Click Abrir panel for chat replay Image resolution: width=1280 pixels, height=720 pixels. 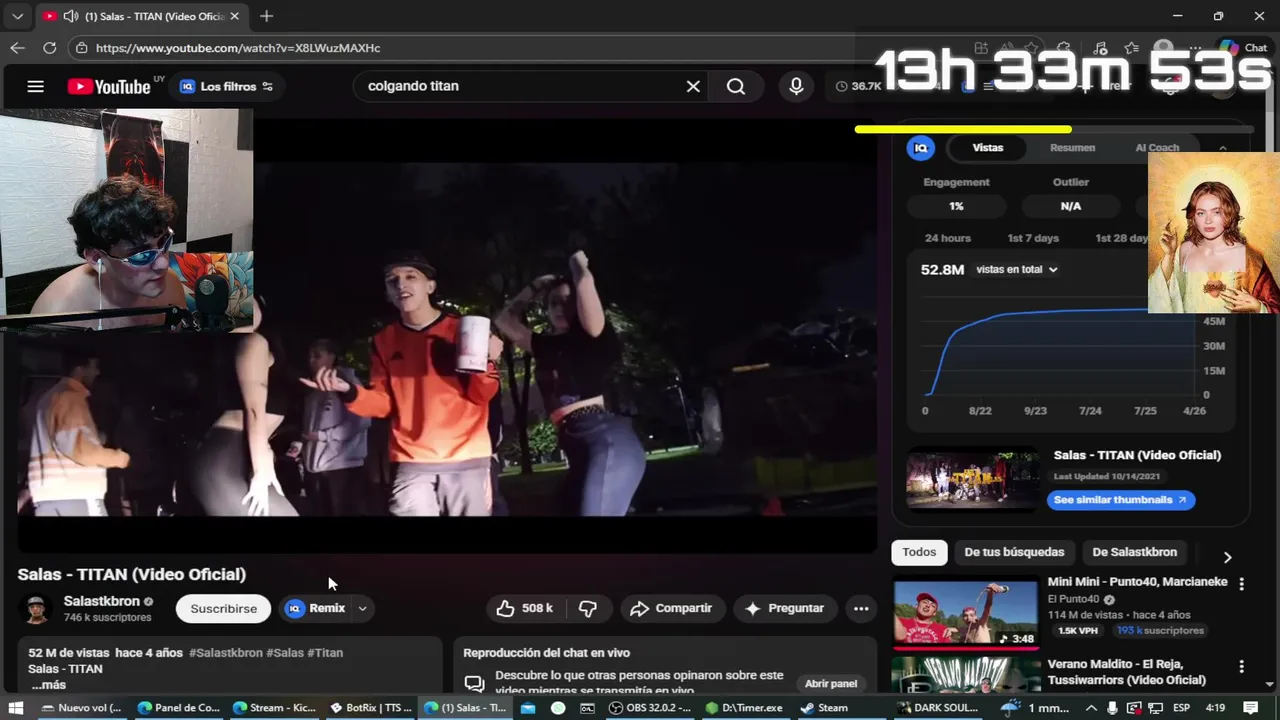click(831, 683)
